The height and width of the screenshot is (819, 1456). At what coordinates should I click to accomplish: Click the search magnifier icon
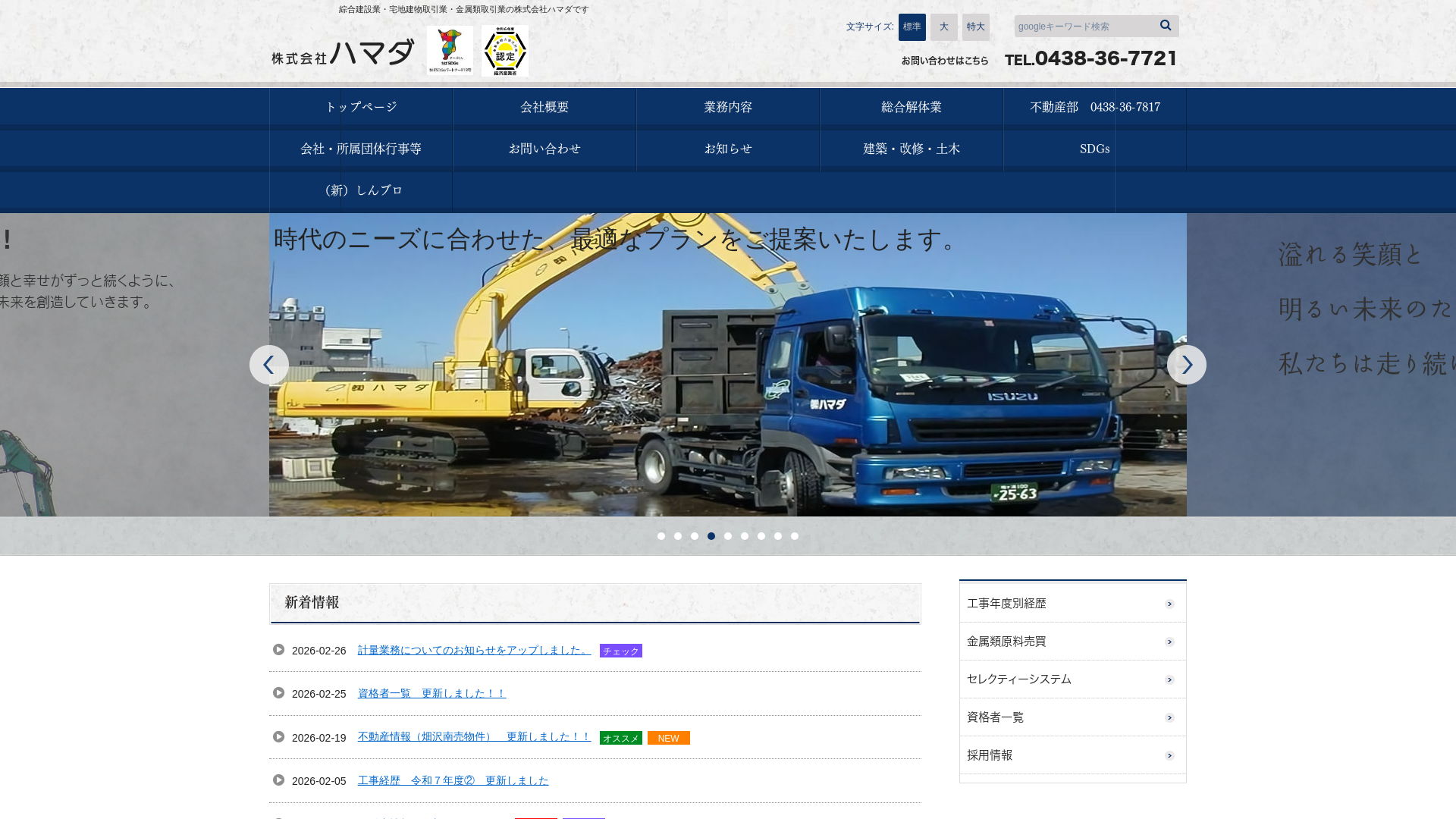[x=1166, y=26]
